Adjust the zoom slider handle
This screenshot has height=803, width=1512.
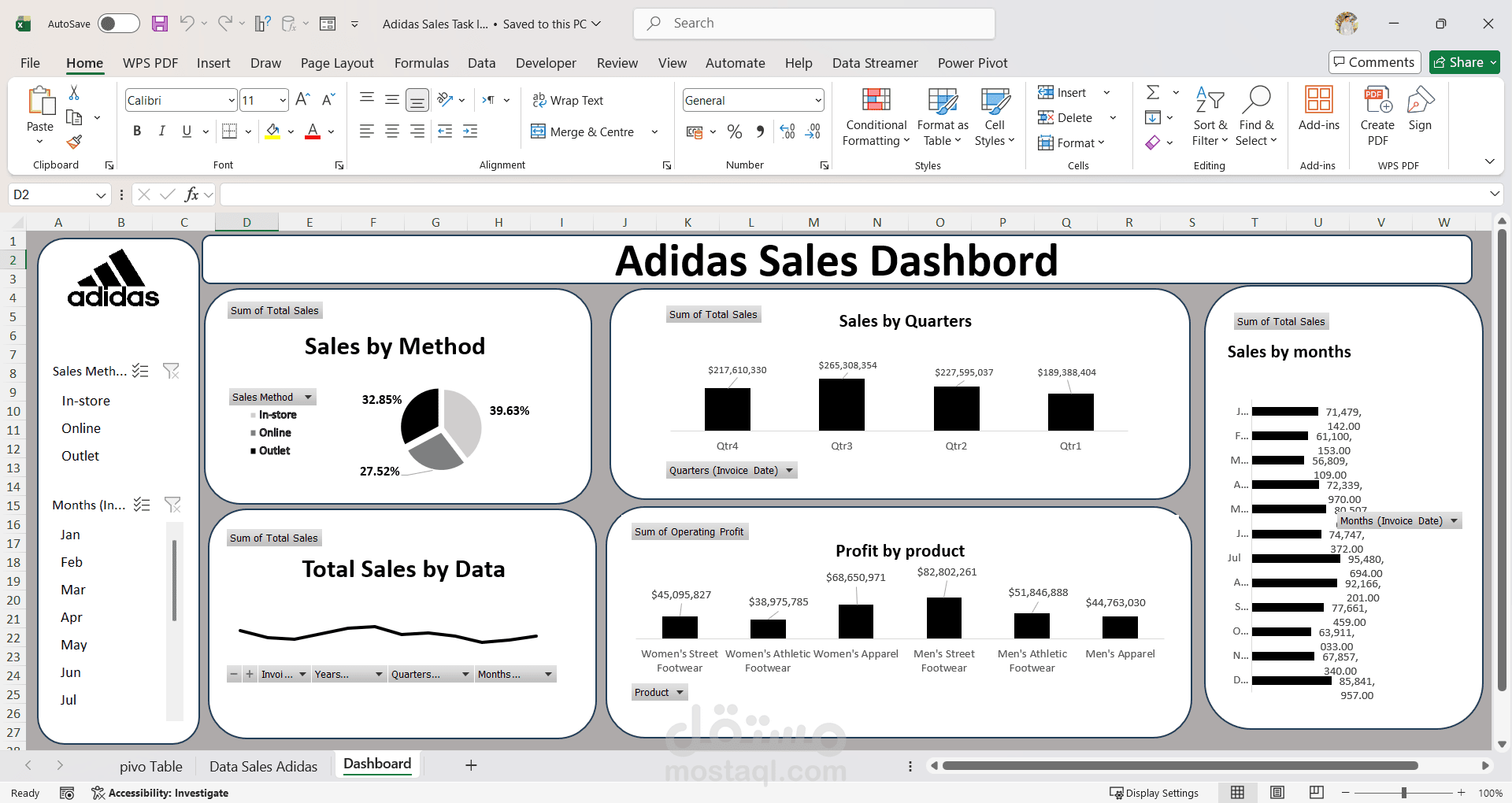coord(1404,793)
